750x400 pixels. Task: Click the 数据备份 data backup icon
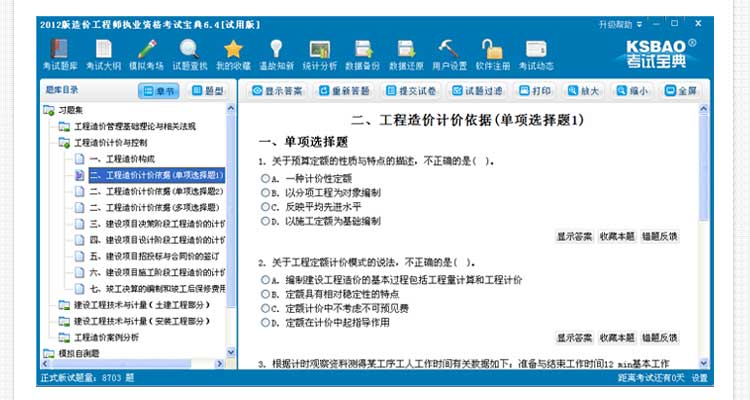[362, 54]
